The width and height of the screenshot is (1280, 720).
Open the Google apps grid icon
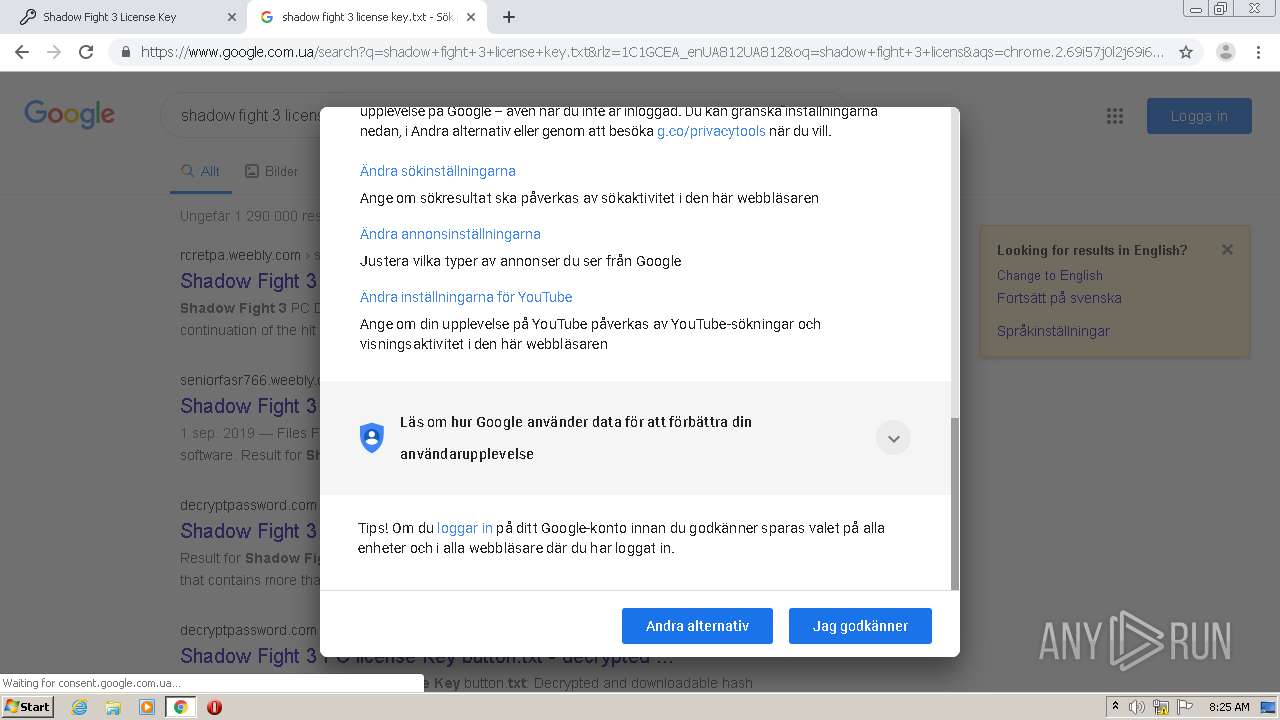pyautogui.click(x=1115, y=116)
